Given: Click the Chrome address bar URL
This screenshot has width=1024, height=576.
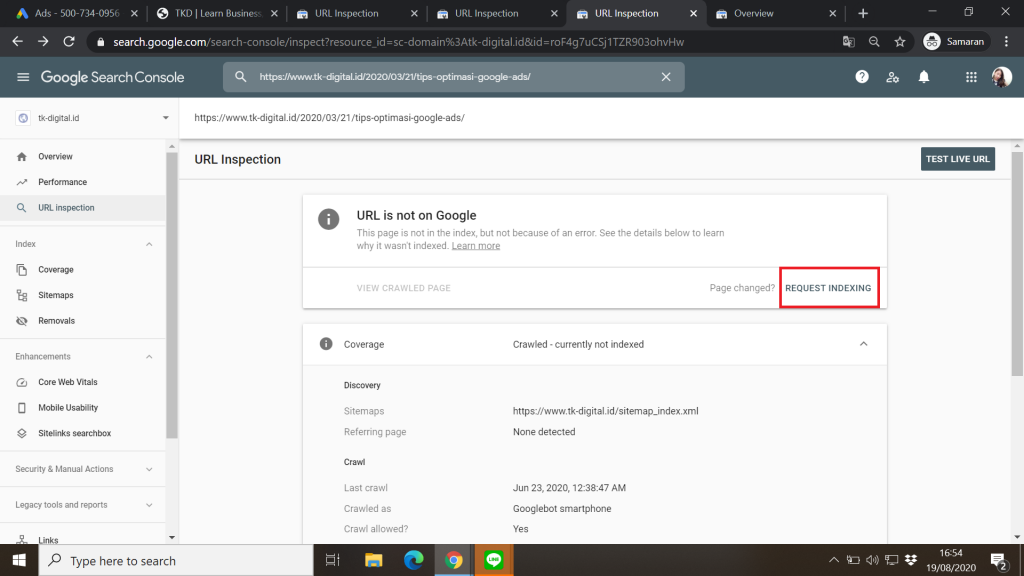Looking at the screenshot, I should point(398,42).
